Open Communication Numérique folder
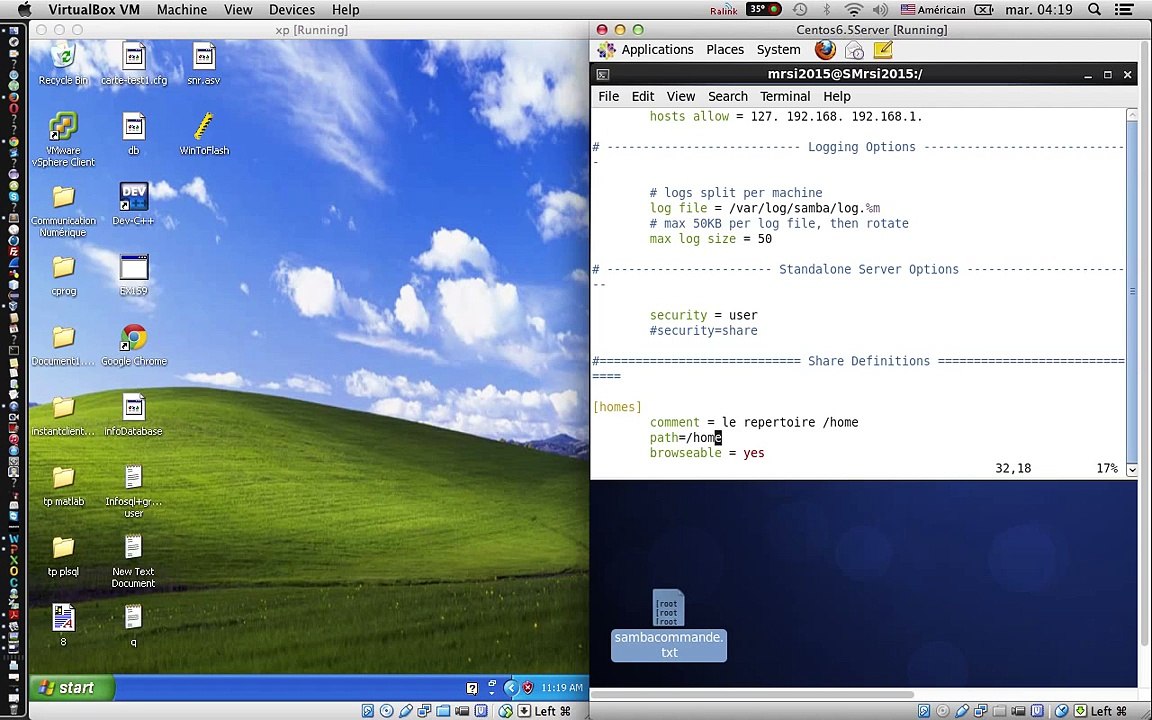The height and width of the screenshot is (720, 1152). pos(63,210)
